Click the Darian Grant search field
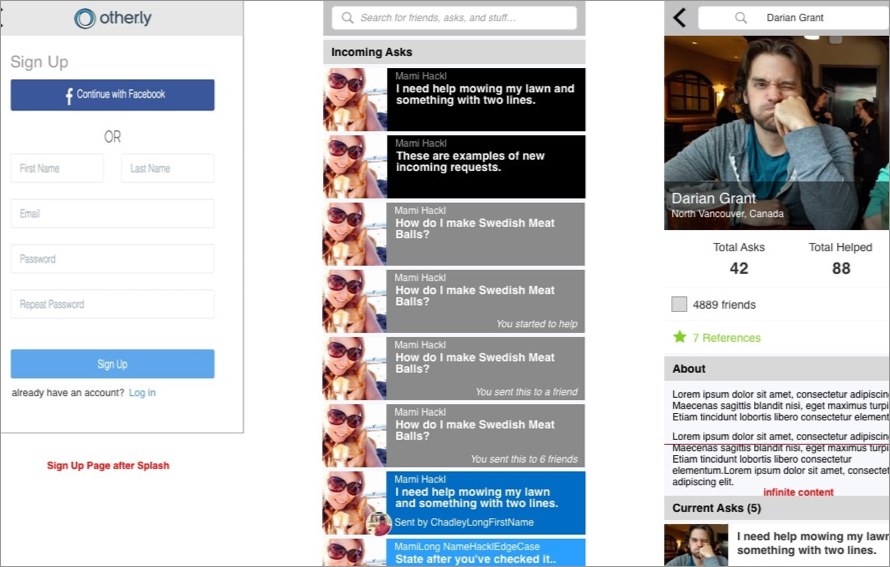 [794, 18]
